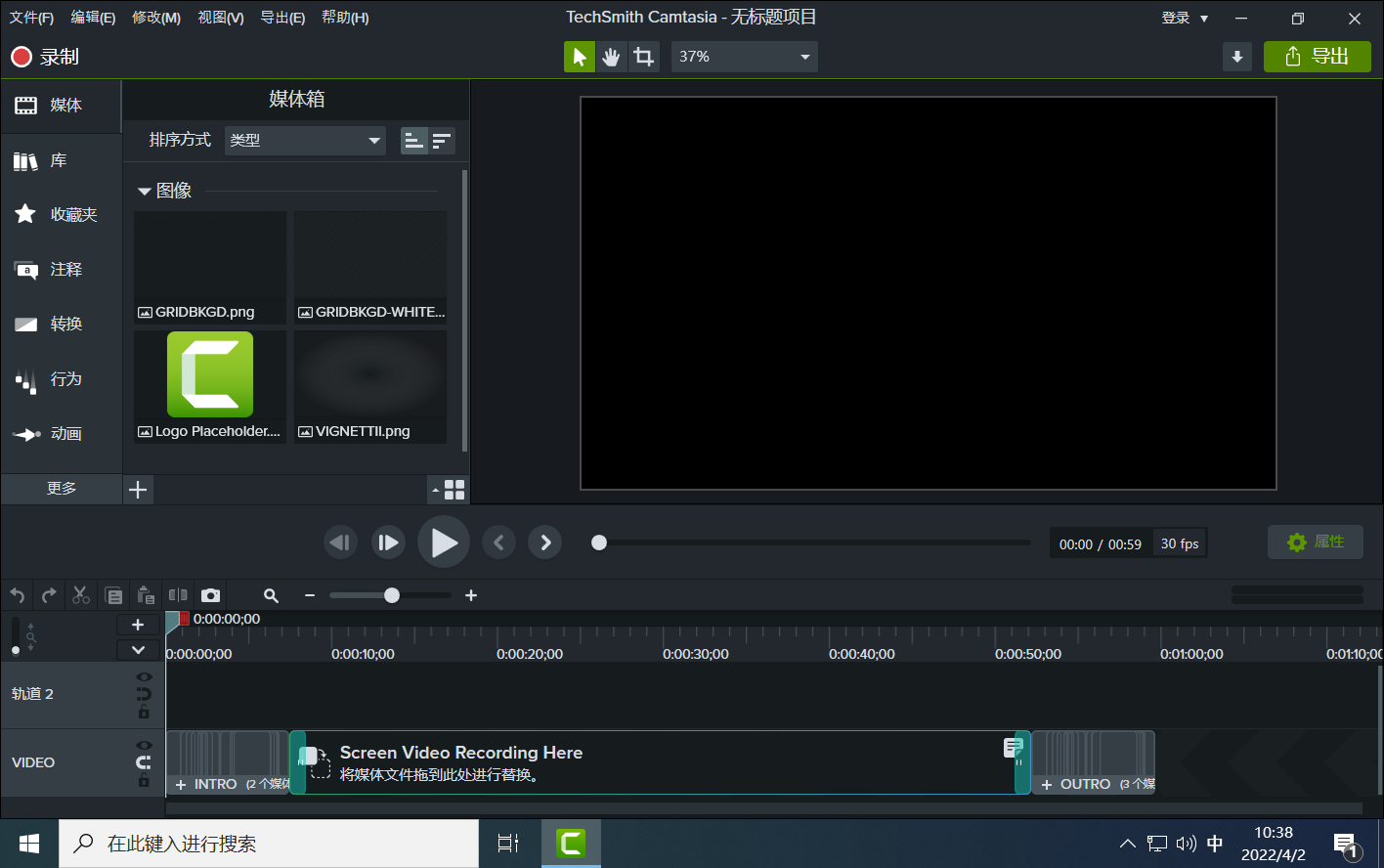The image size is (1384, 868).
Task: Click the previous frame playback button
Action: 340,542
